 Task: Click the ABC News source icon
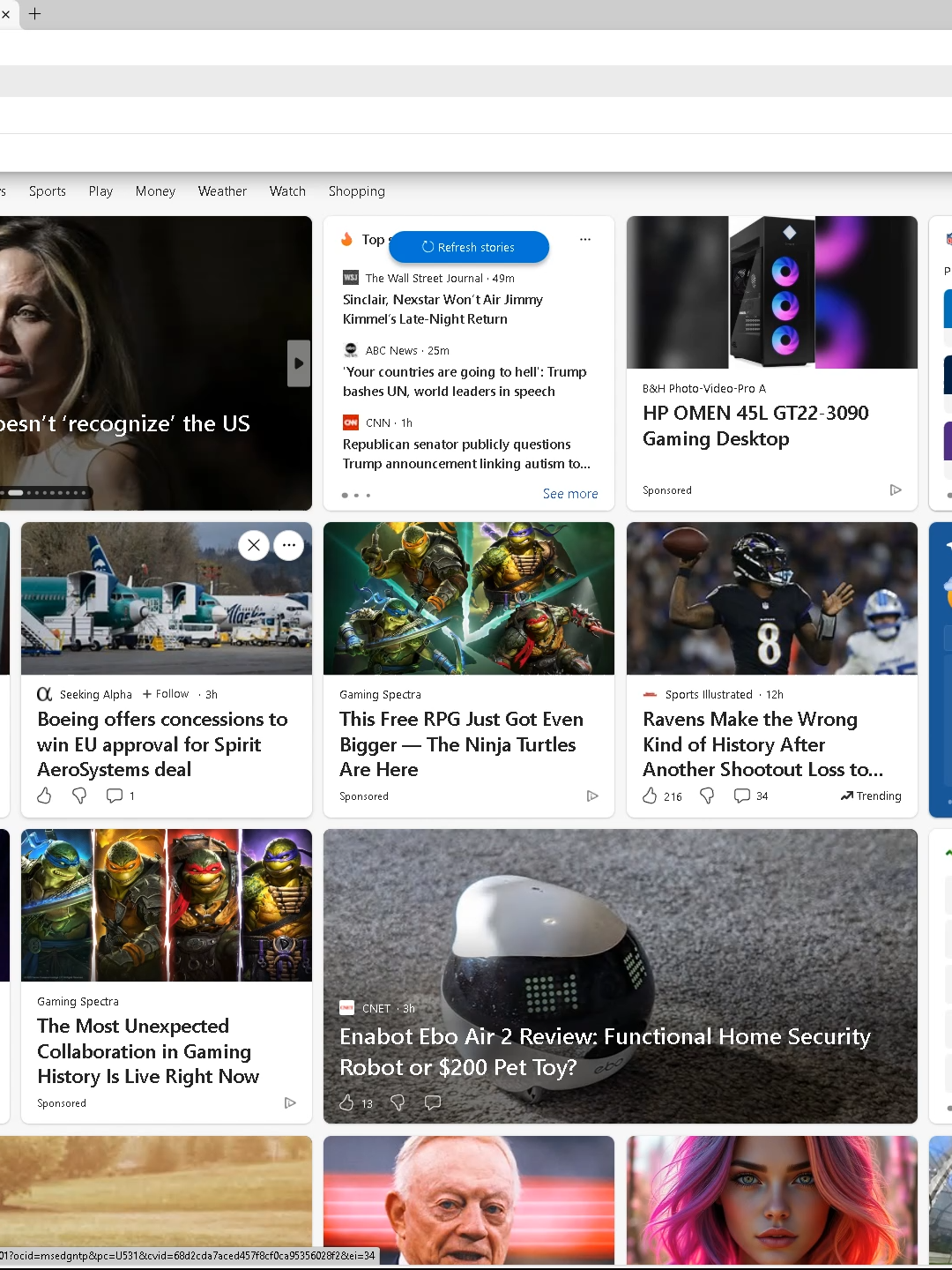(x=351, y=350)
